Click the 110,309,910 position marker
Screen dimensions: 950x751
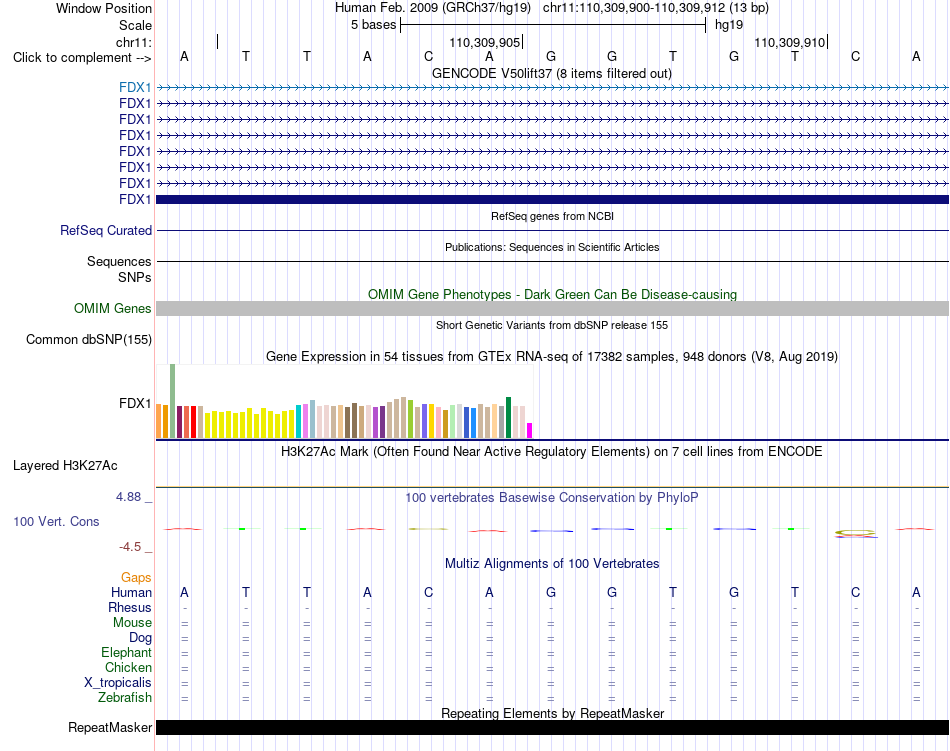[790, 42]
